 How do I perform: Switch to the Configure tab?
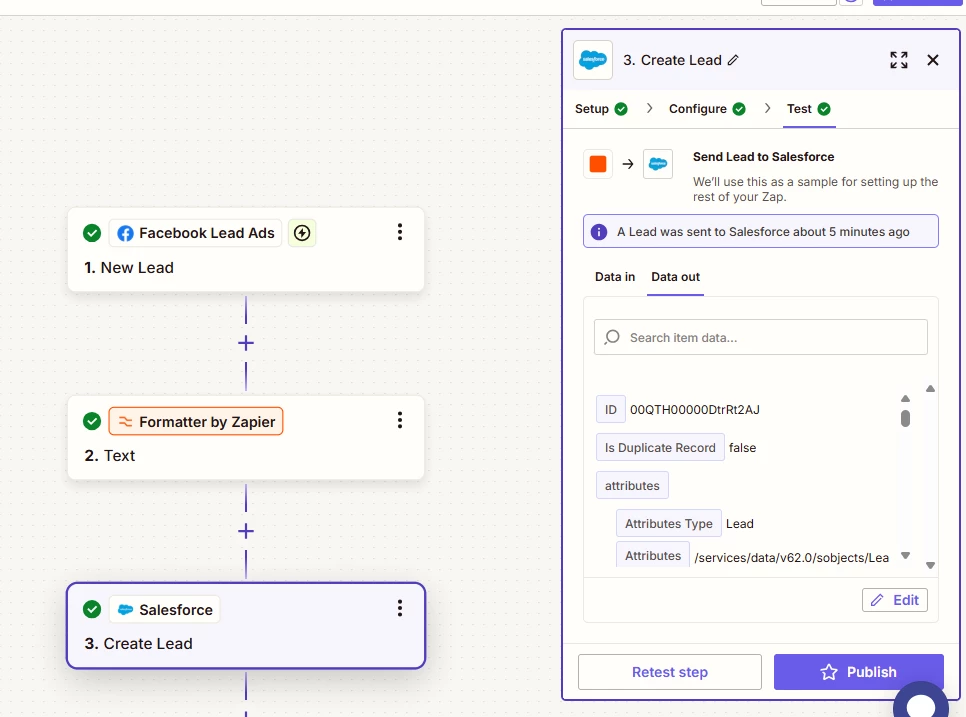pos(707,109)
